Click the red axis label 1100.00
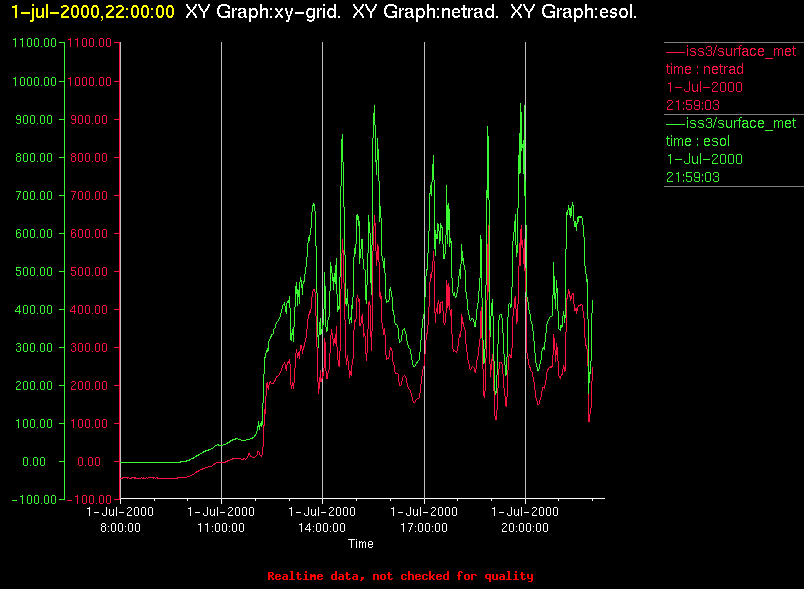This screenshot has height=589, width=804. click(x=89, y=43)
